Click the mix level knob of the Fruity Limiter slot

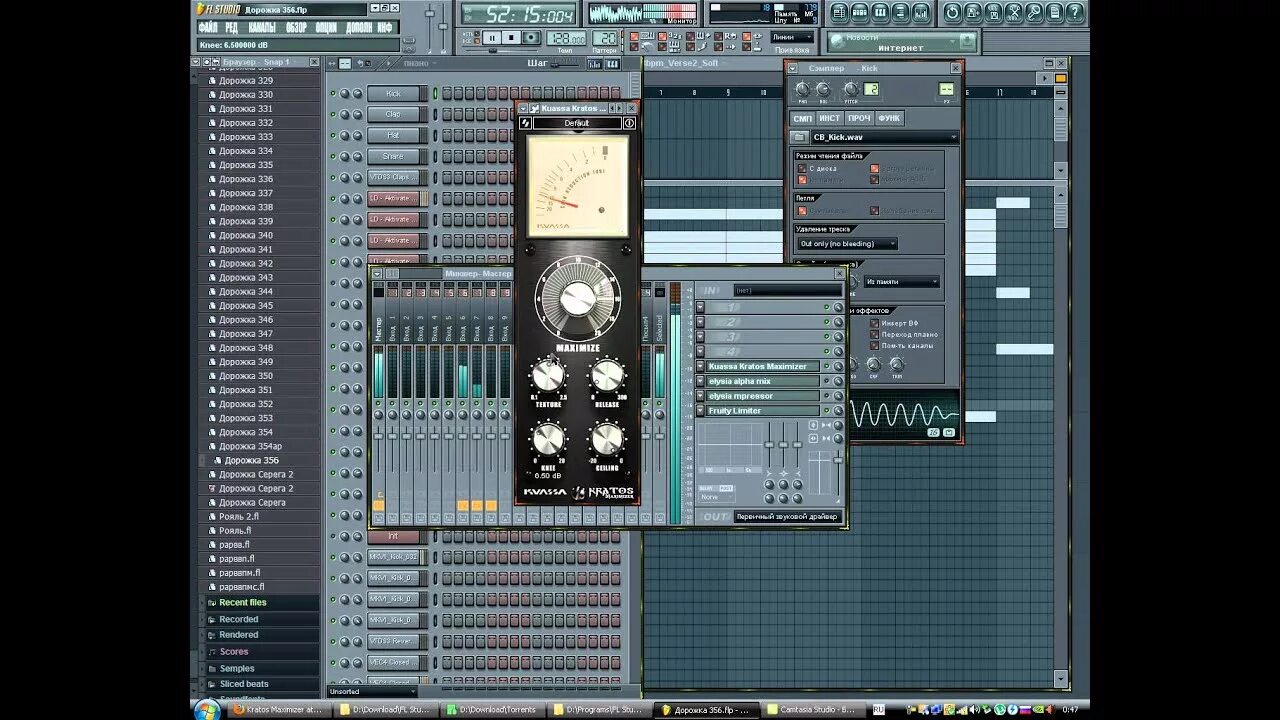838,411
